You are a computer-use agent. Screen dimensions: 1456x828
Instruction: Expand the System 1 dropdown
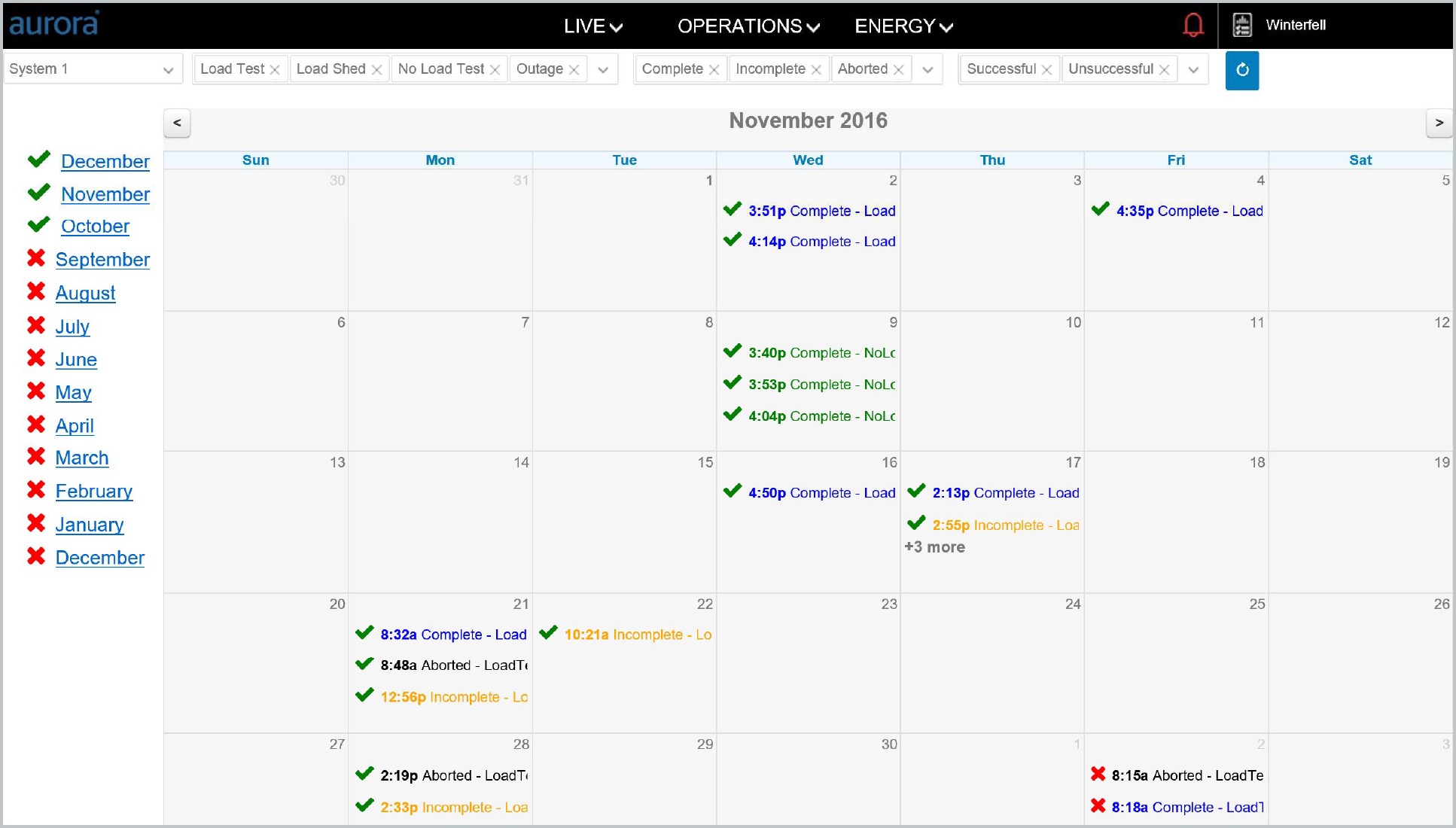pyautogui.click(x=93, y=69)
